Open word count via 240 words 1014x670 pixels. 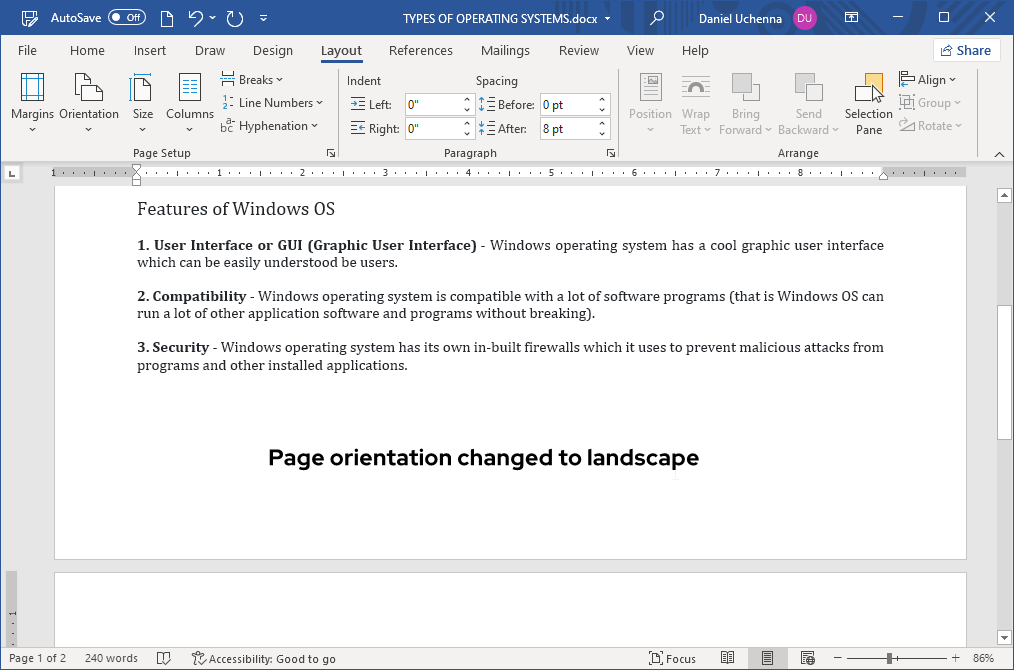pyautogui.click(x=110, y=658)
